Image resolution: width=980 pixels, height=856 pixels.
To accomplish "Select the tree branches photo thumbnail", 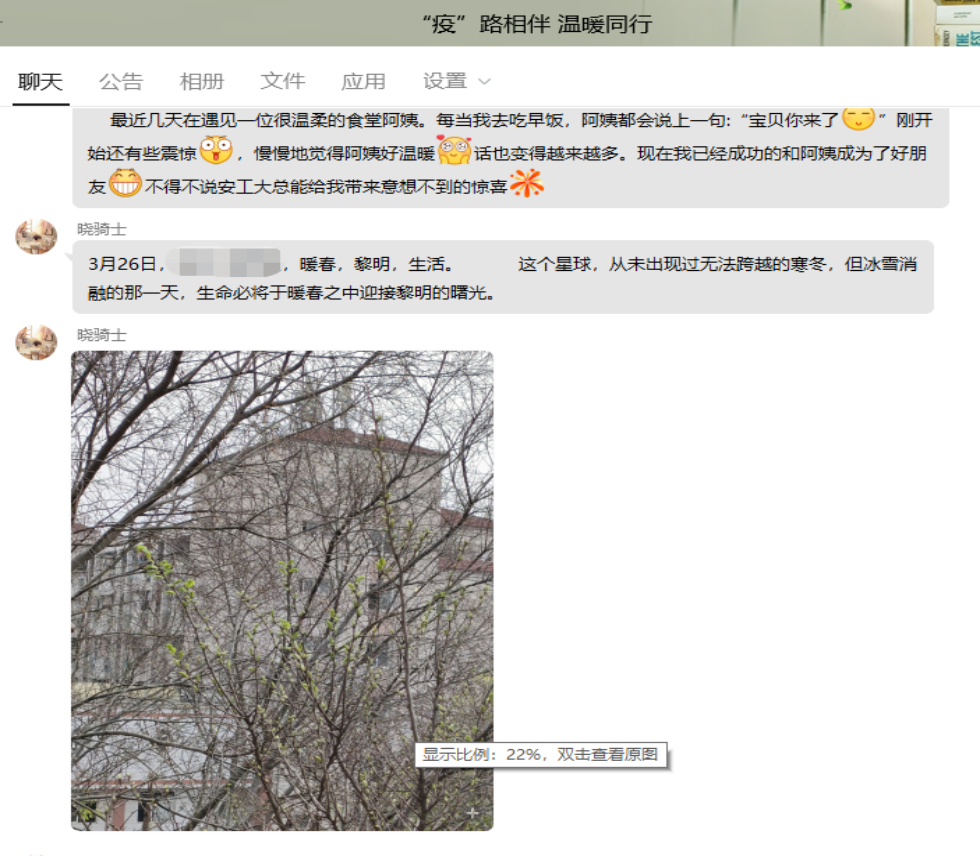I will [282, 590].
